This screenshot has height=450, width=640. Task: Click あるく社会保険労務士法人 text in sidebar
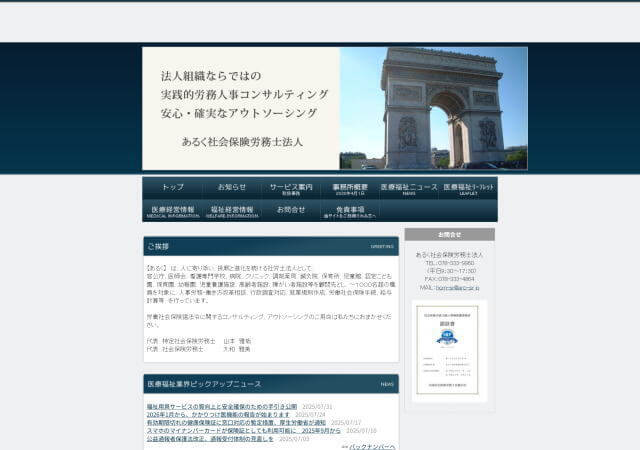[449, 255]
